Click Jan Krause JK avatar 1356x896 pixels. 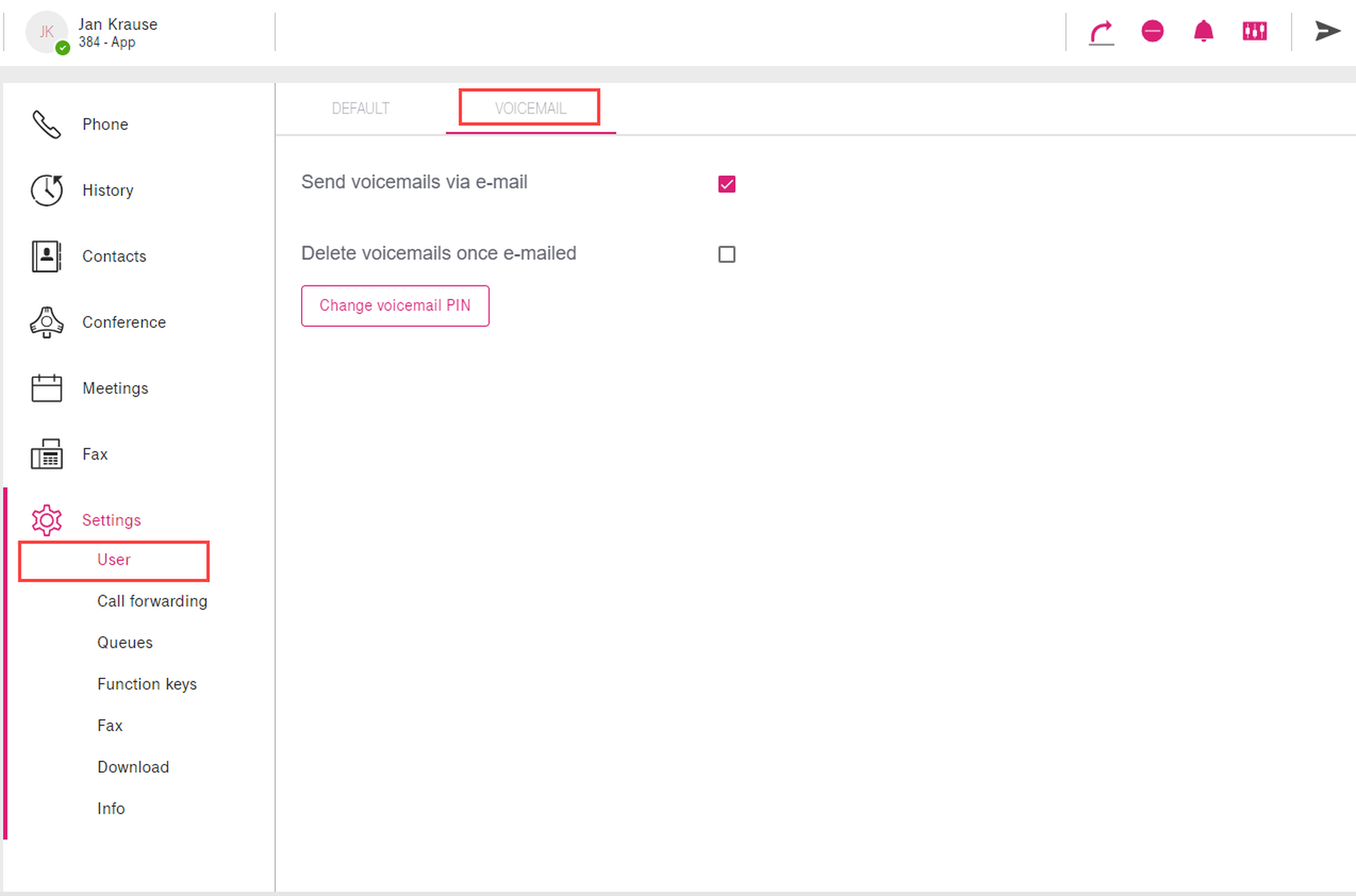pyautogui.click(x=46, y=32)
